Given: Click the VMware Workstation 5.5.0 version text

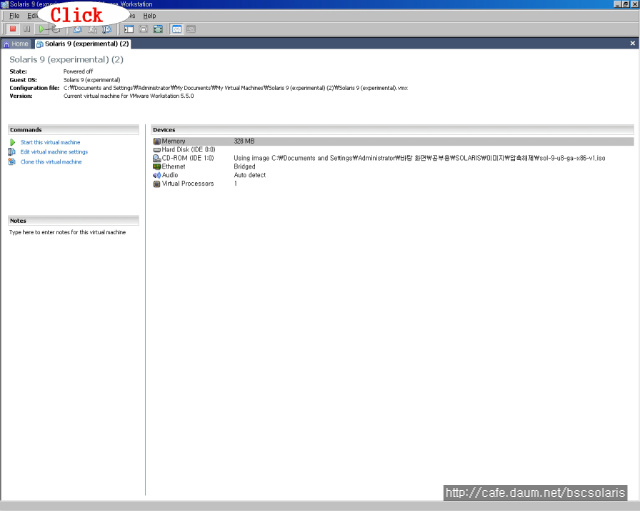Looking at the screenshot, I should (x=129, y=96).
